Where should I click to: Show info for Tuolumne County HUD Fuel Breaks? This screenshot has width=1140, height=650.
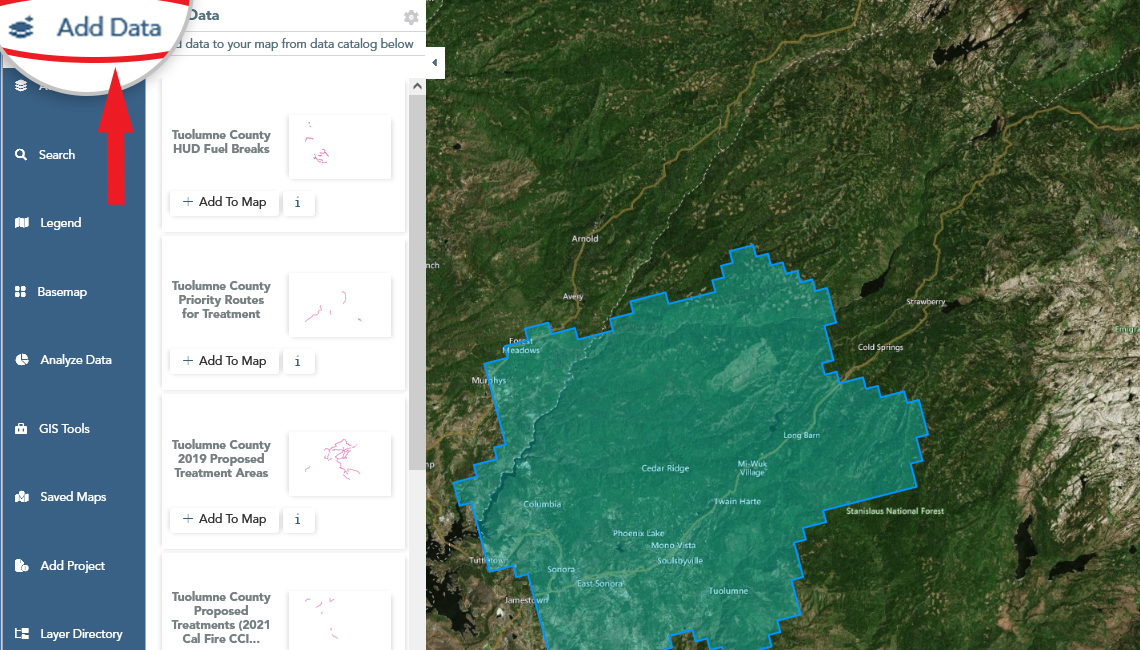(297, 203)
